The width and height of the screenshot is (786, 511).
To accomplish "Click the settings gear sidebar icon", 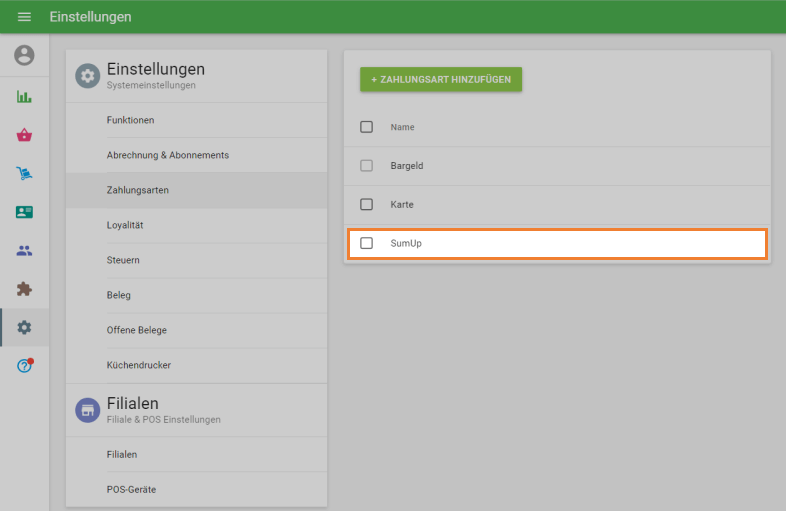I will pos(24,327).
